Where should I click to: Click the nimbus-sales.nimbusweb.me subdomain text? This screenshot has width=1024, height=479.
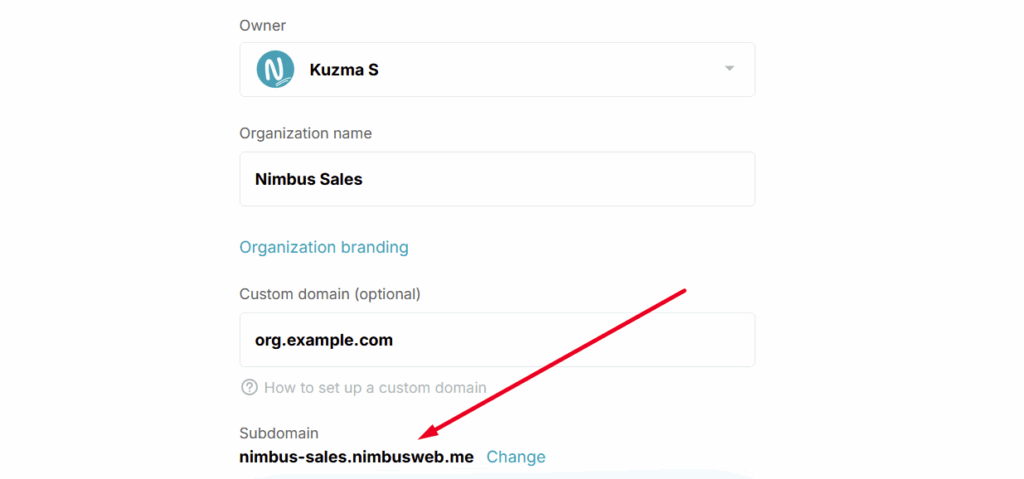(357, 457)
